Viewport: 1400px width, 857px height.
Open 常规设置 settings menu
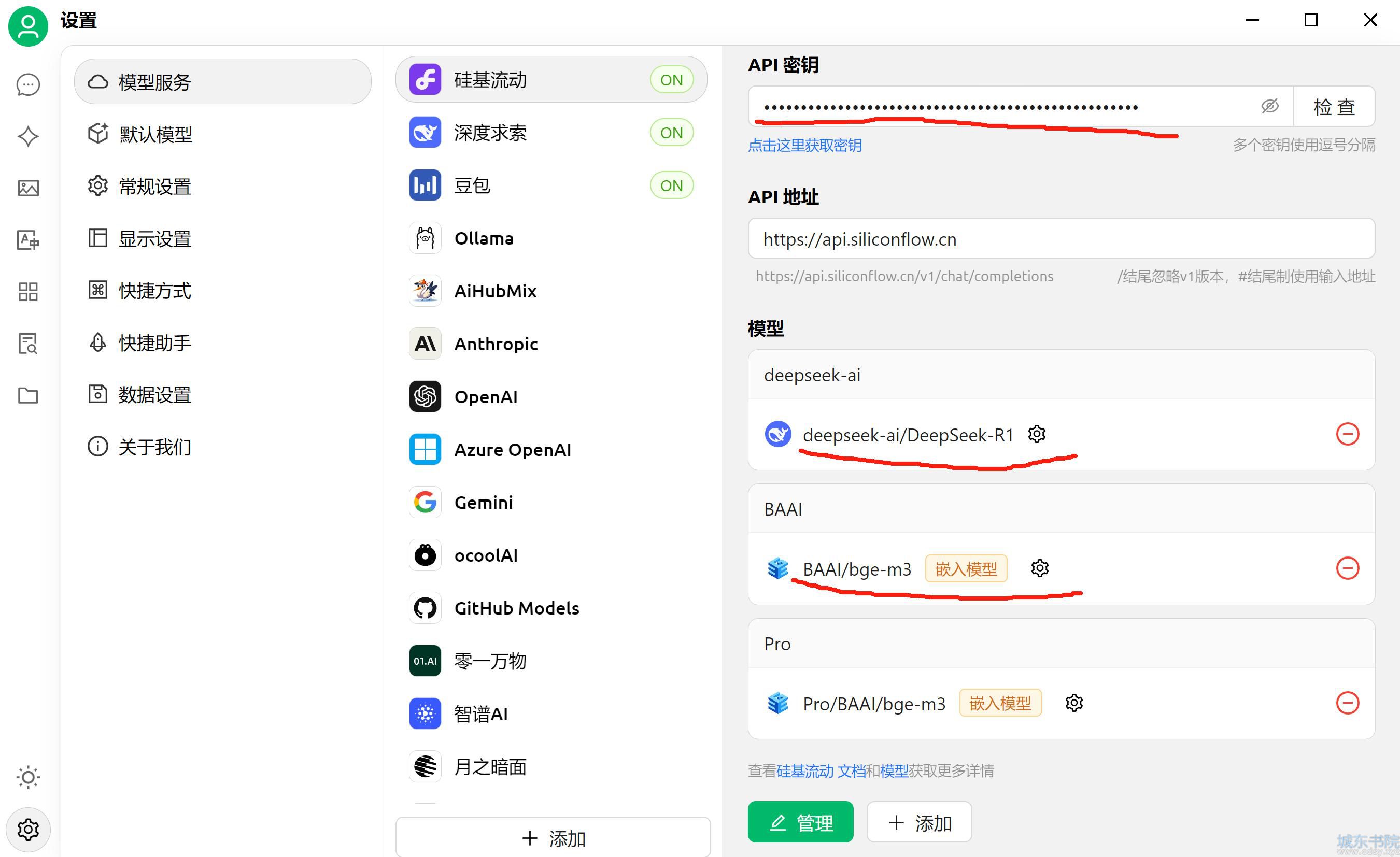223,187
